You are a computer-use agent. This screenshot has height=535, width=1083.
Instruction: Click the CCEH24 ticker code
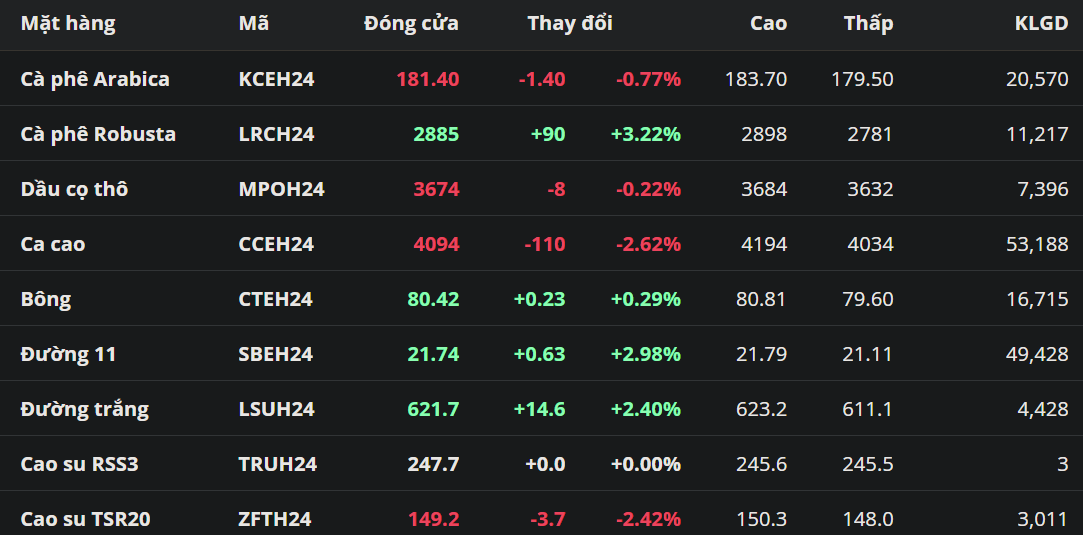276,244
